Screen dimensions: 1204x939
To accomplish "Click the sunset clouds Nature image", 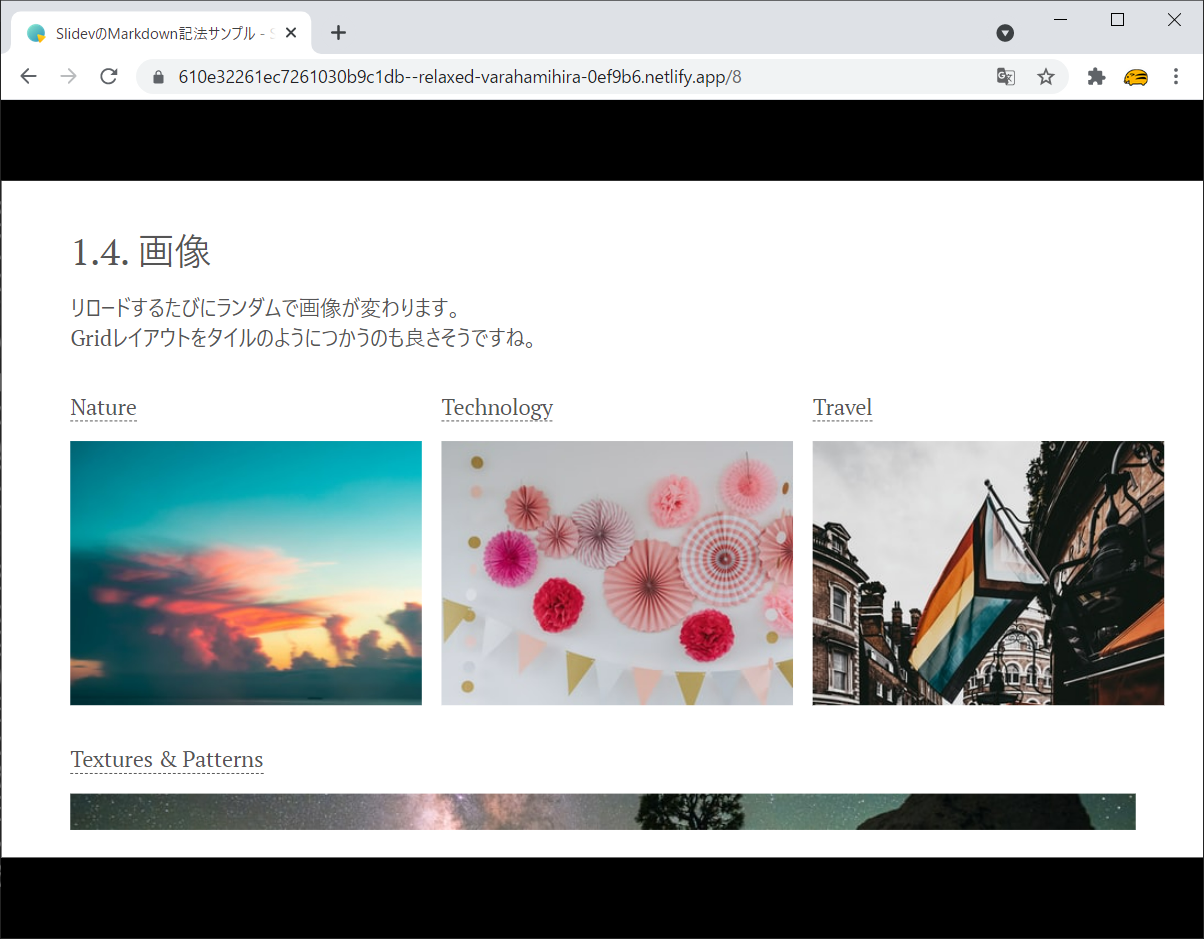I will (x=245, y=573).
